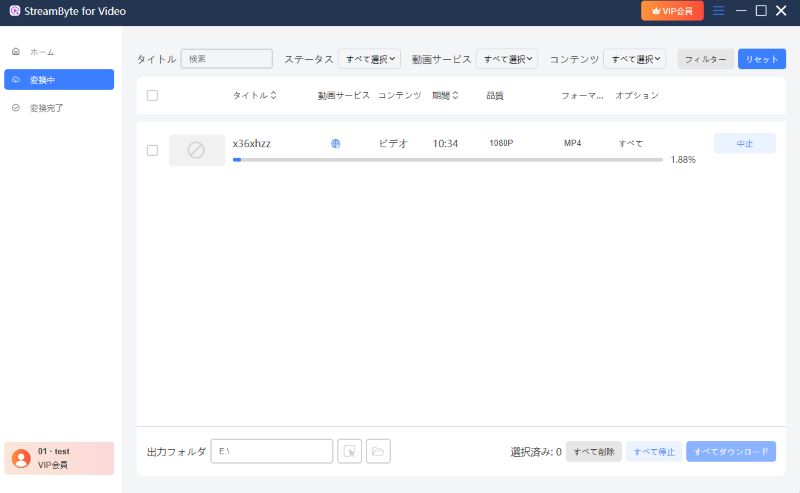
Task: Expand the 動画サービス dropdown
Action: click(x=507, y=59)
